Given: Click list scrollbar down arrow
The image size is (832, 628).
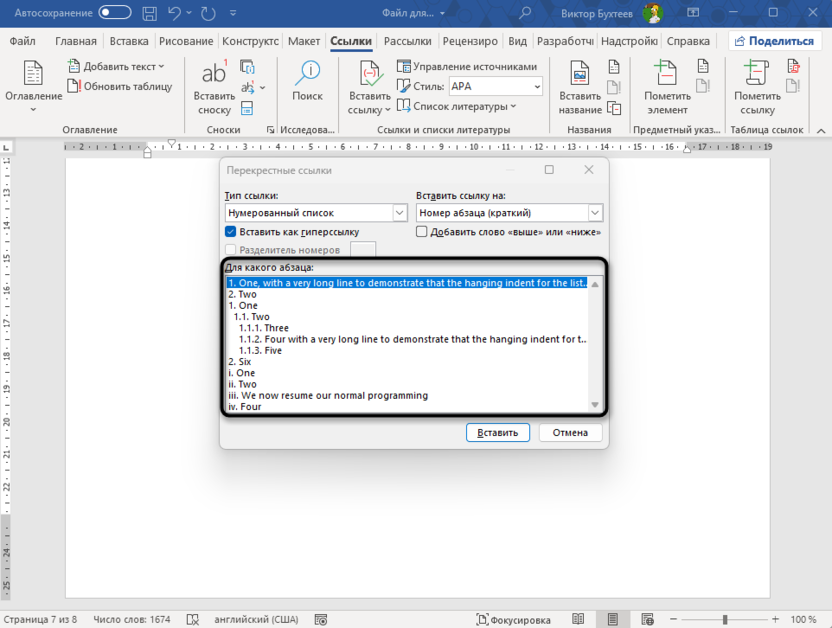Looking at the screenshot, I should click(x=595, y=405).
